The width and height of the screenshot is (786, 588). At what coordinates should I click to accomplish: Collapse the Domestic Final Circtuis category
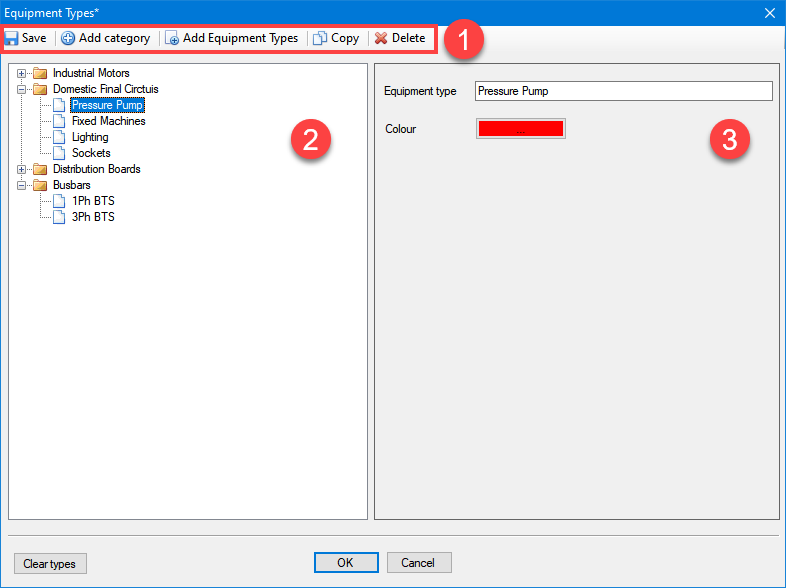[22, 90]
